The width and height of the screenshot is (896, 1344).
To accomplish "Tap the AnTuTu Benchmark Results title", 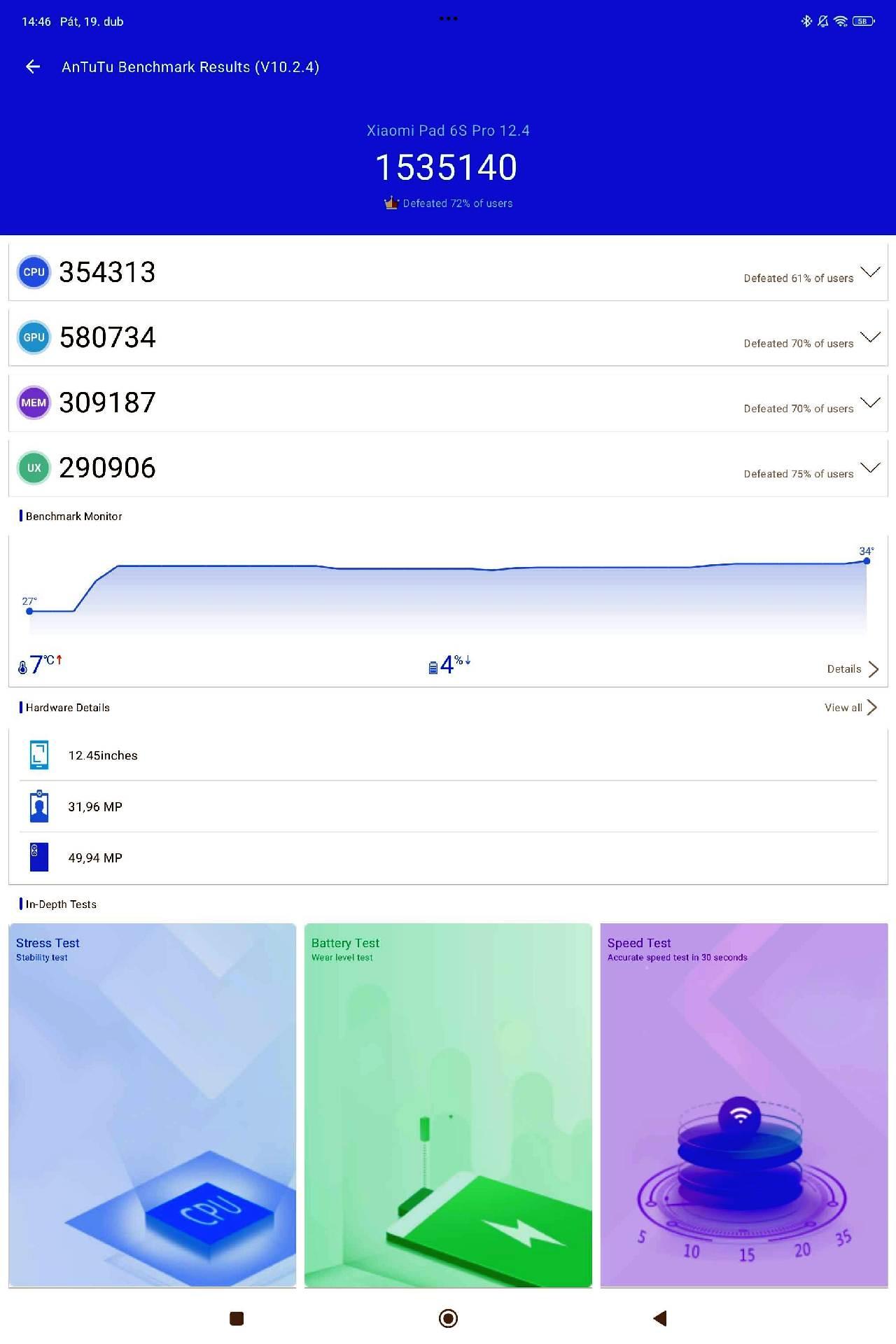I will (190, 67).
